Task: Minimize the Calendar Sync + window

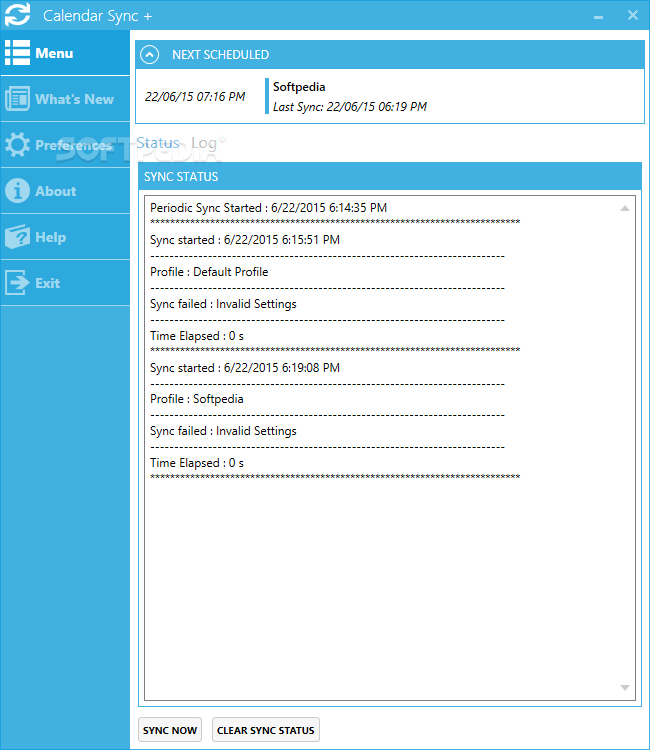Action: click(x=598, y=16)
